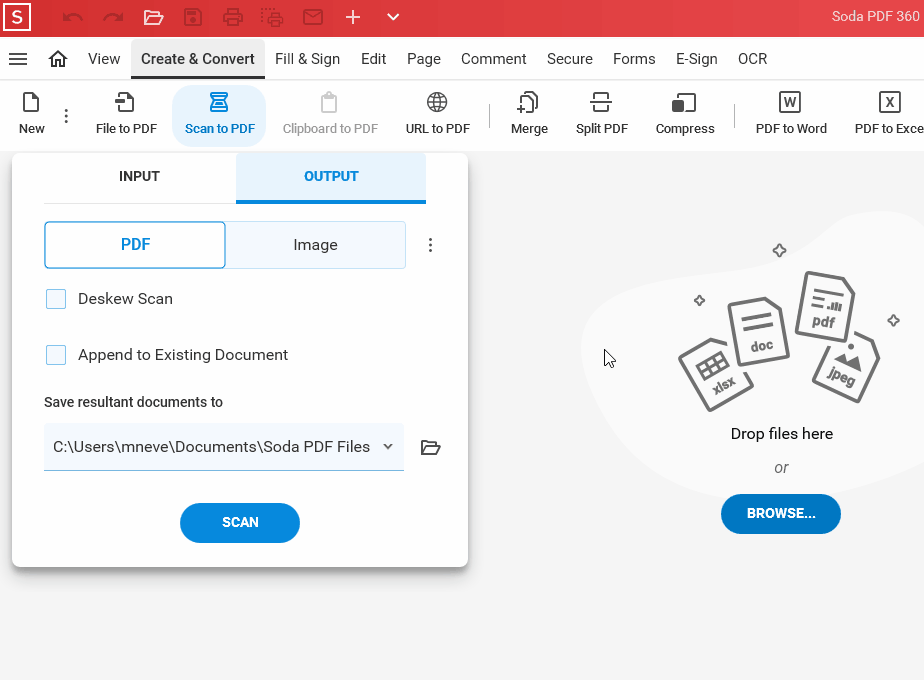The image size is (924, 680).
Task: Switch to the Comment tab
Action: tap(494, 59)
